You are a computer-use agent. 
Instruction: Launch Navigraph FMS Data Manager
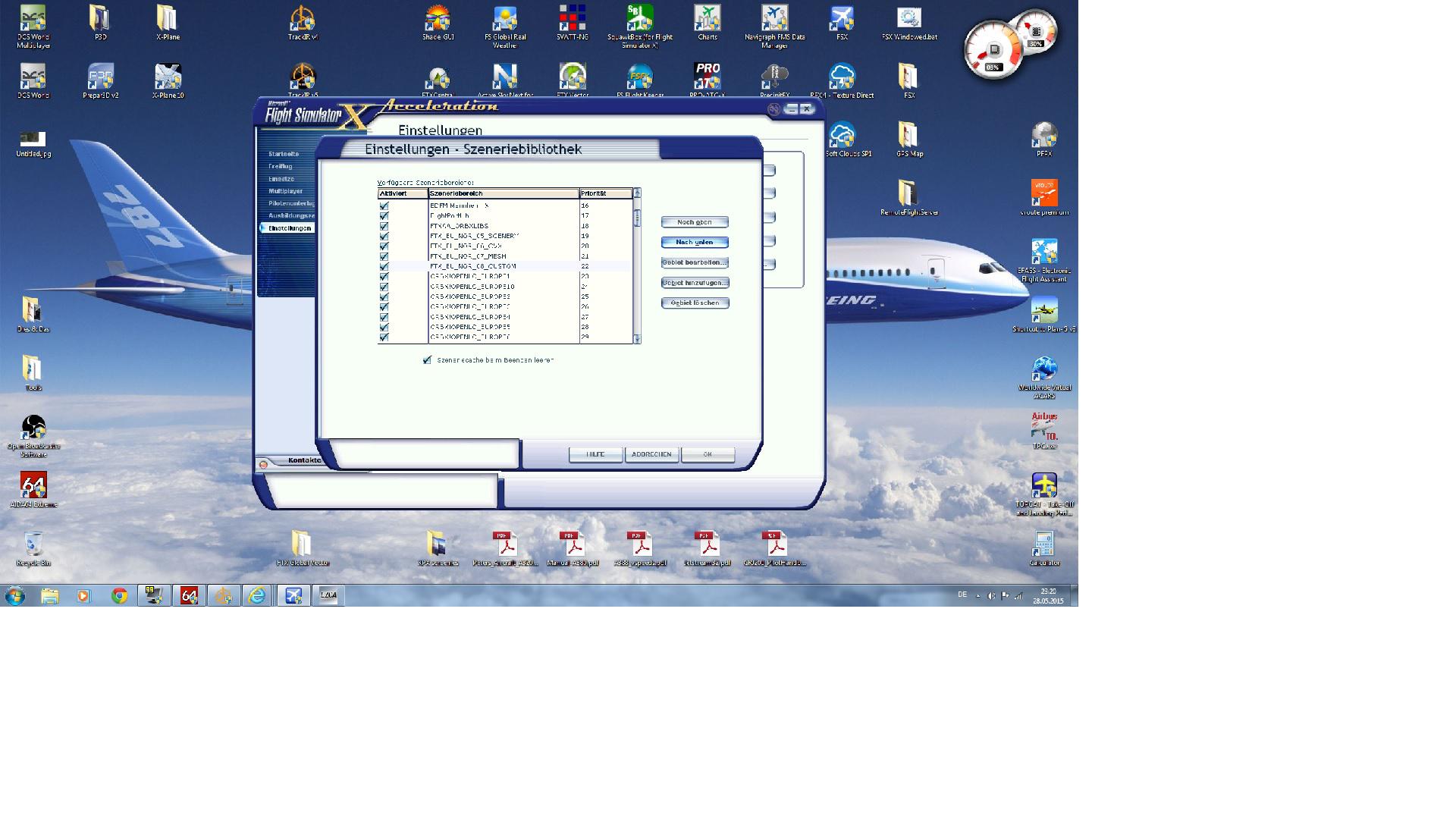774,26
